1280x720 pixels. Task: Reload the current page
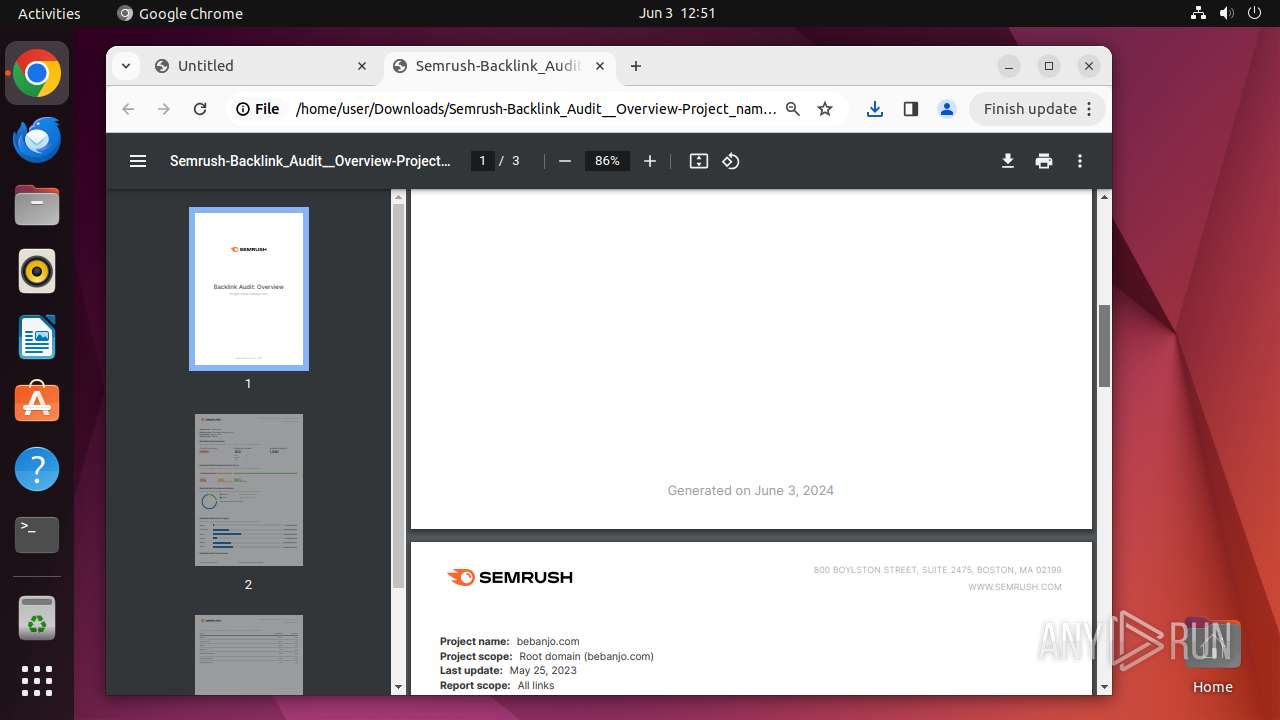point(200,109)
